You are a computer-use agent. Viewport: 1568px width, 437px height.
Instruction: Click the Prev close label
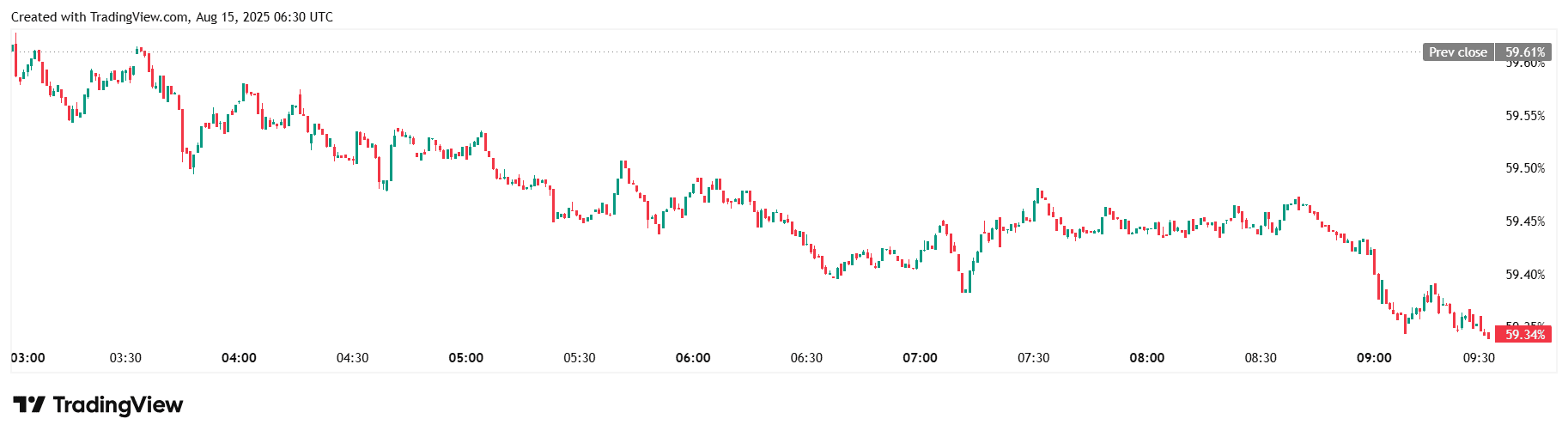(x=1457, y=52)
